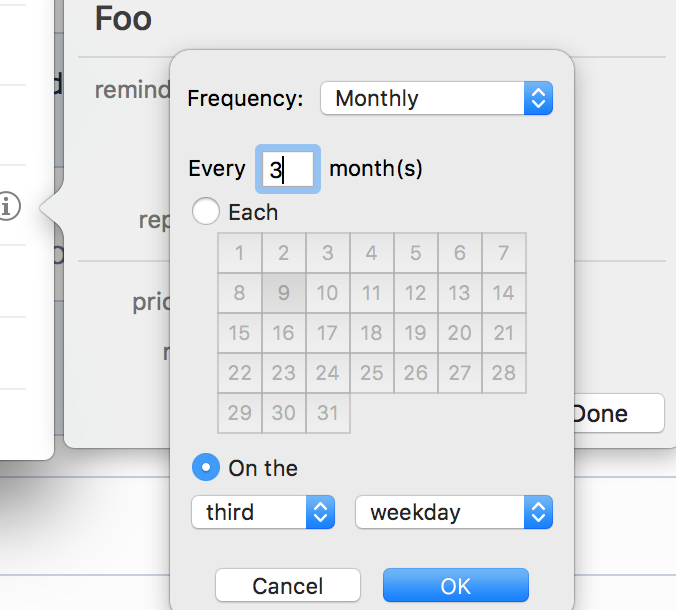Choose day 20 in the day grid
The width and height of the screenshot is (676, 610).
(460, 333)
